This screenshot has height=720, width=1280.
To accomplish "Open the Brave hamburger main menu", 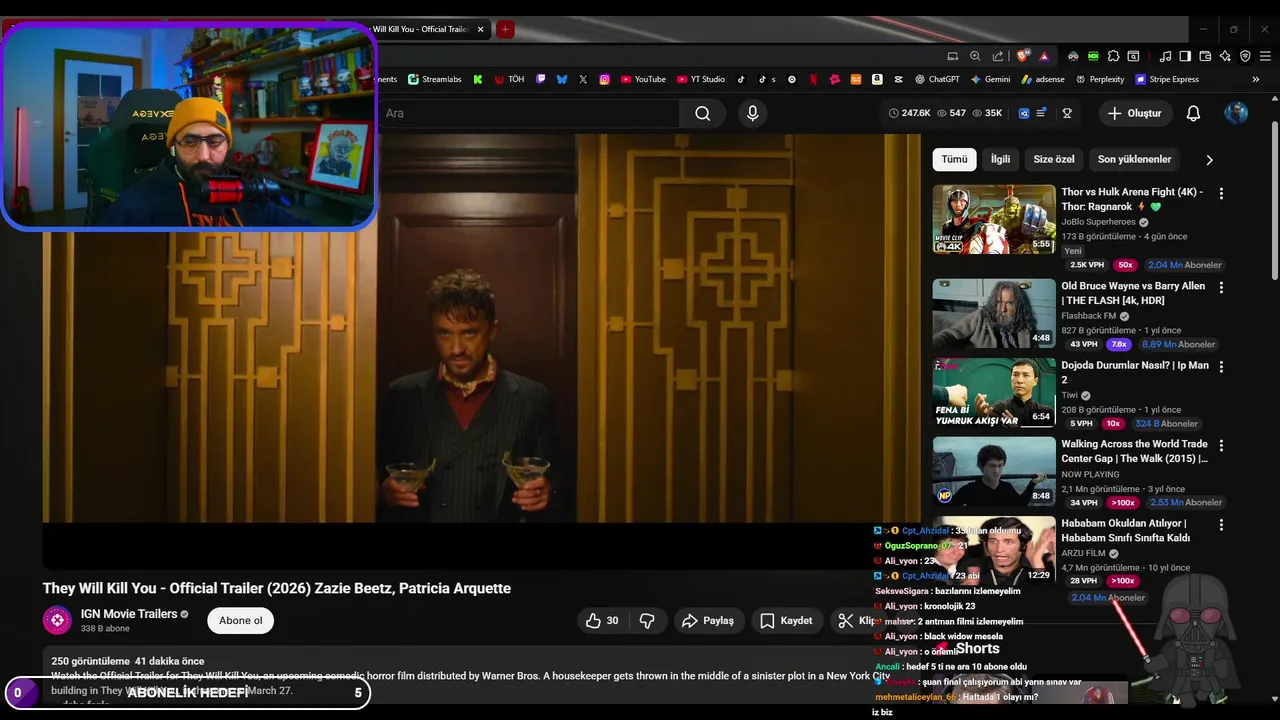I will point(1265,56).
